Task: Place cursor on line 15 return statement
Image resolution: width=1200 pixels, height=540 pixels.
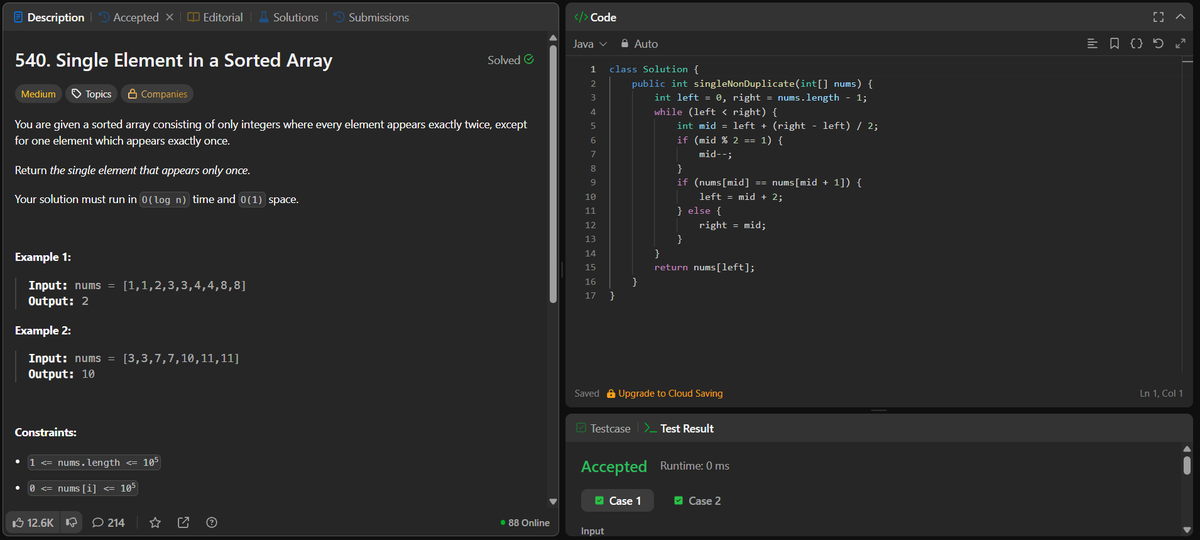Action: (704, 267)
